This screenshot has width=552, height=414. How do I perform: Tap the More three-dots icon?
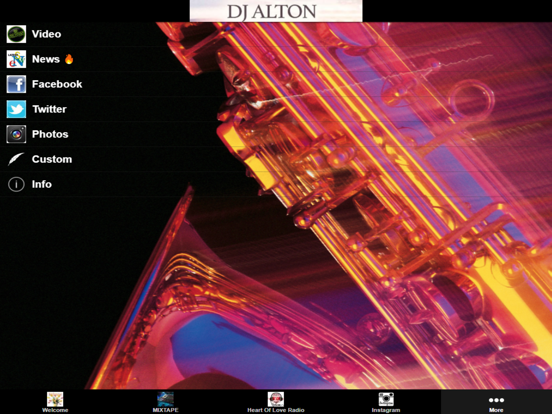pyautogui.click(x=496, y=400)
